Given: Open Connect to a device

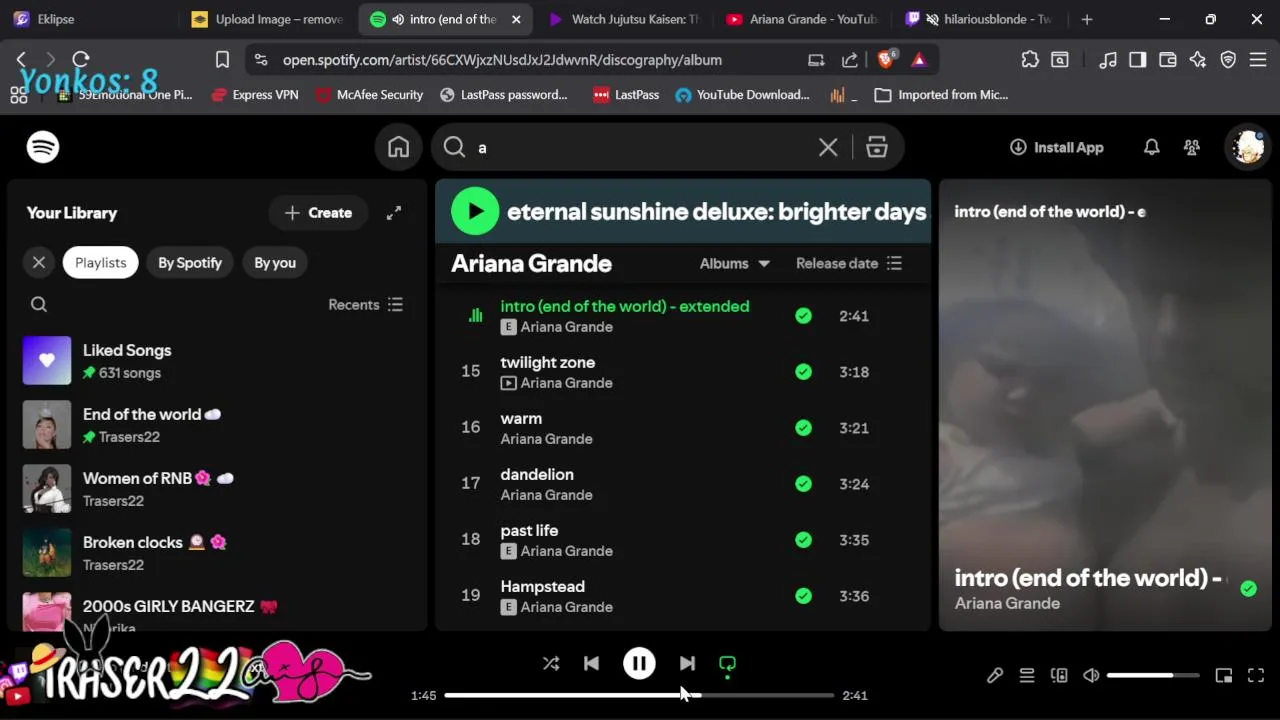Looking at the screenshot, I should [x=1059, y=676].
